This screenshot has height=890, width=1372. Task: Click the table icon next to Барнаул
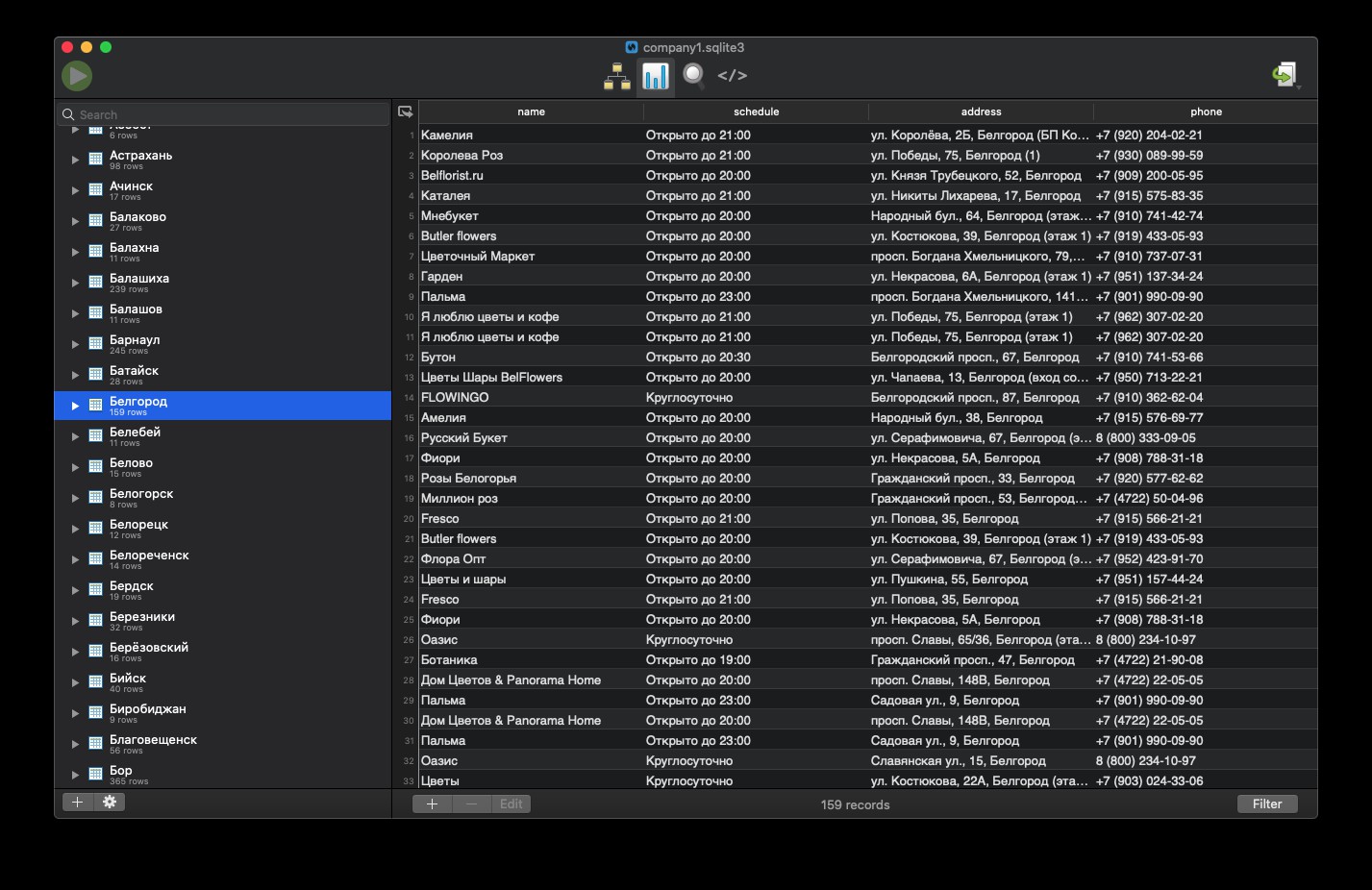[x=95, y=344]
